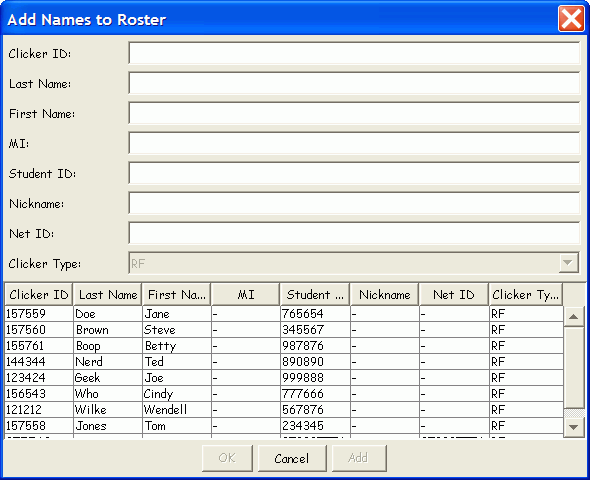Click into the First Name field
Screen dimensions: 590x480
coord(354,114)
